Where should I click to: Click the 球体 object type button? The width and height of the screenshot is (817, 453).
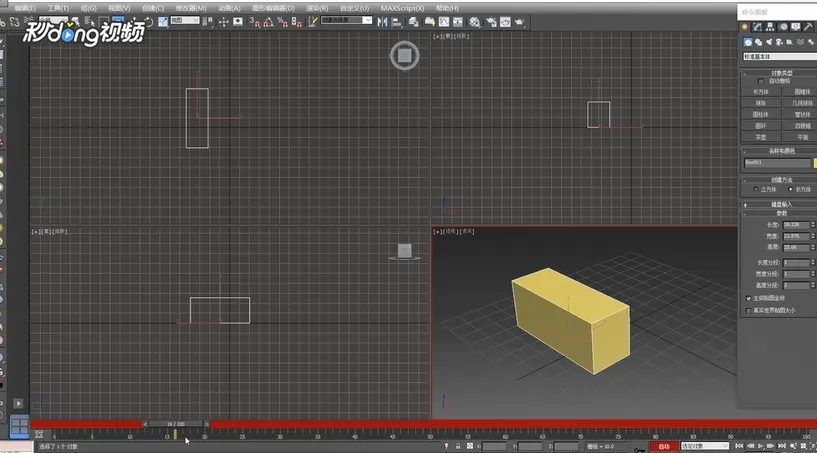point(761,103)
